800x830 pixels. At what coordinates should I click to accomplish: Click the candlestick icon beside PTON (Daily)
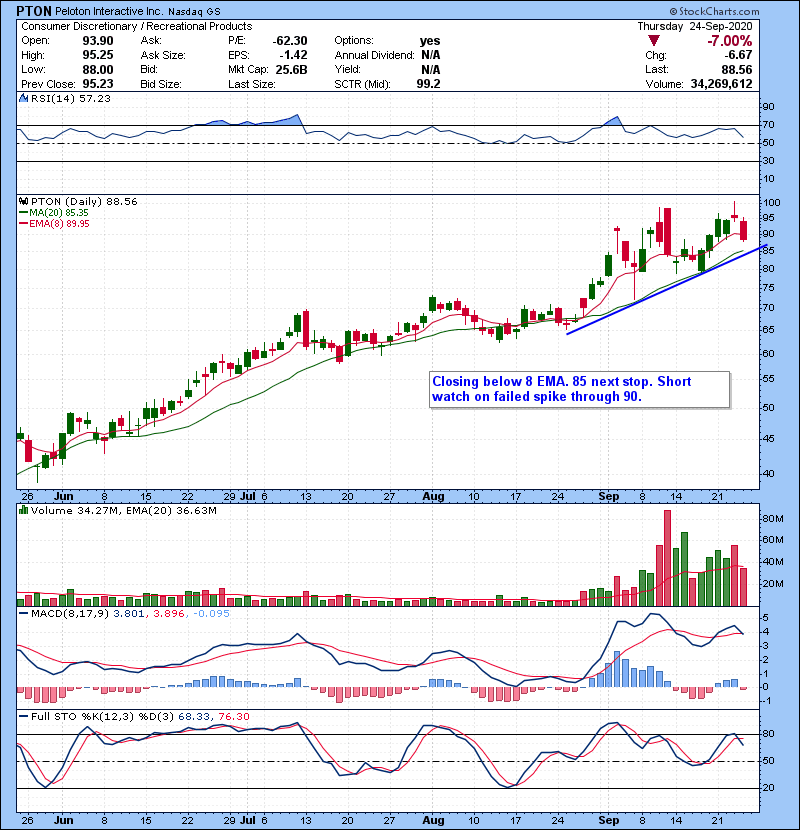23,201
